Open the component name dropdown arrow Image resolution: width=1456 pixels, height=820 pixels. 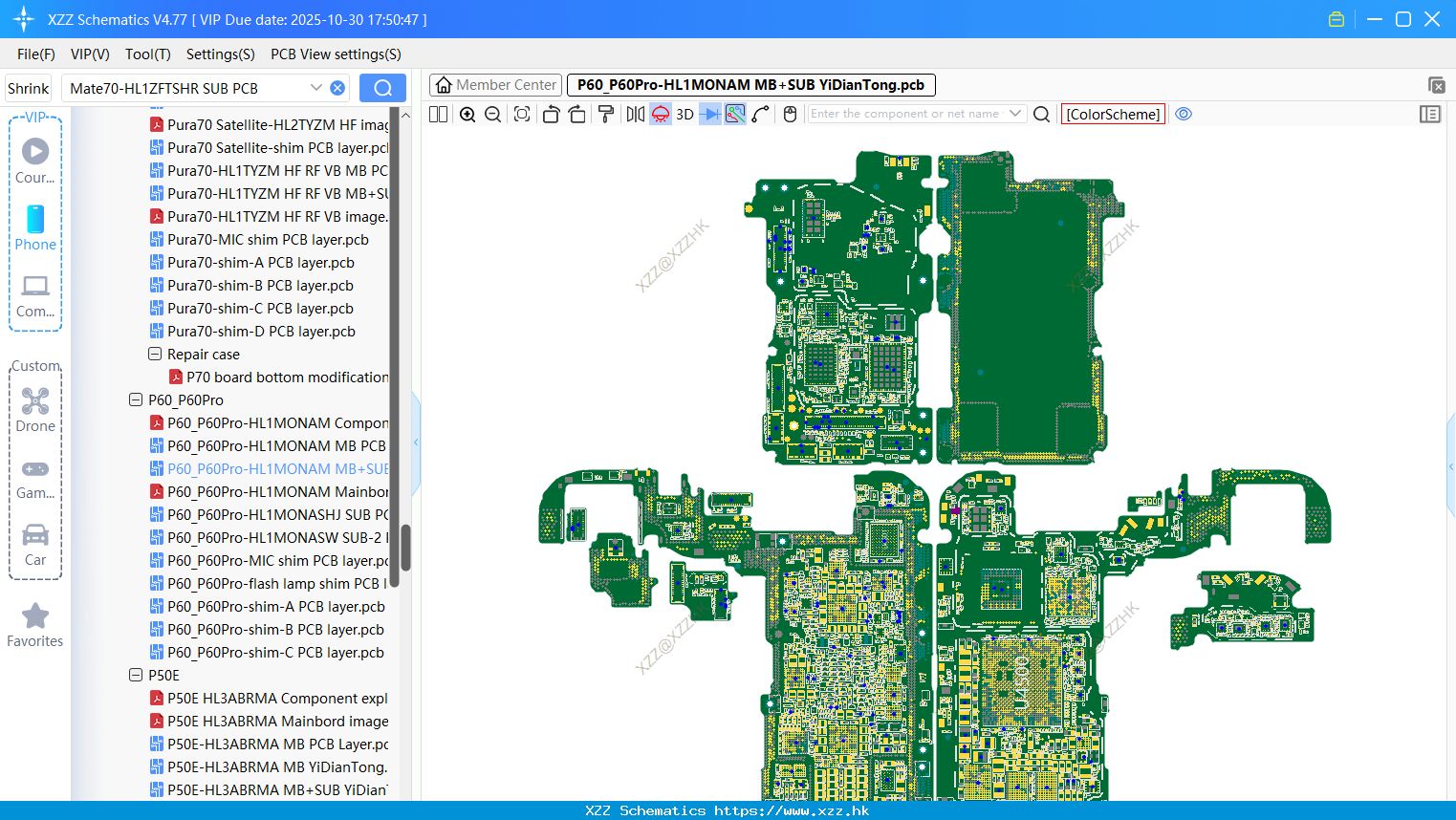[1015, 114]
